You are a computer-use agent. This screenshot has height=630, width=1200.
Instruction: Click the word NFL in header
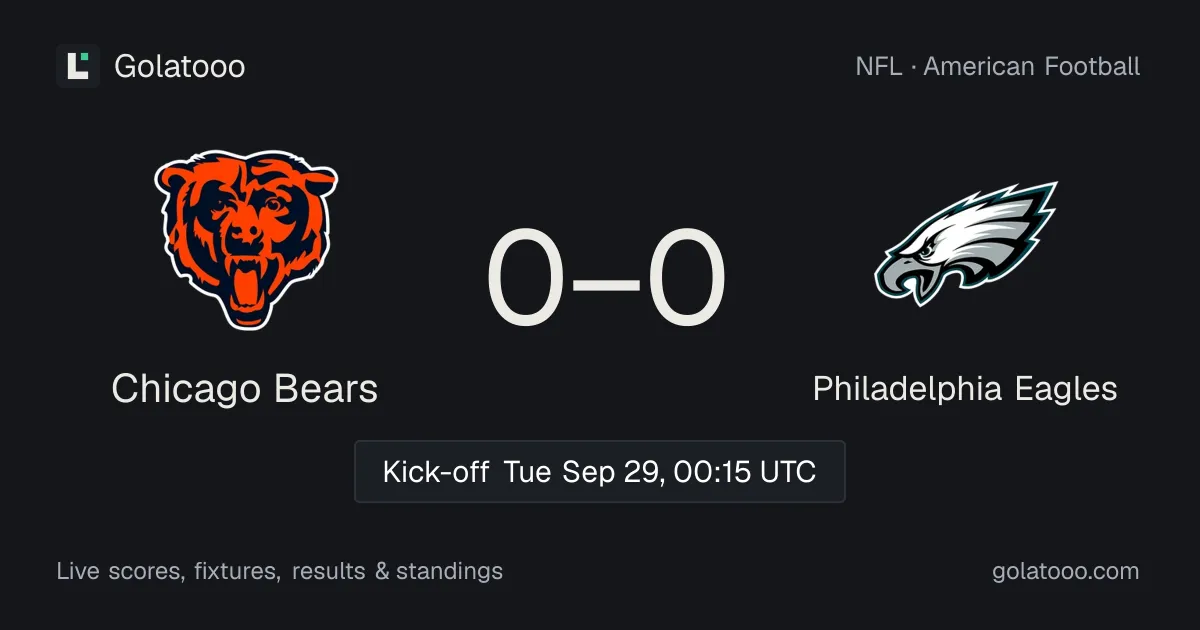click(x=878, y=67)
